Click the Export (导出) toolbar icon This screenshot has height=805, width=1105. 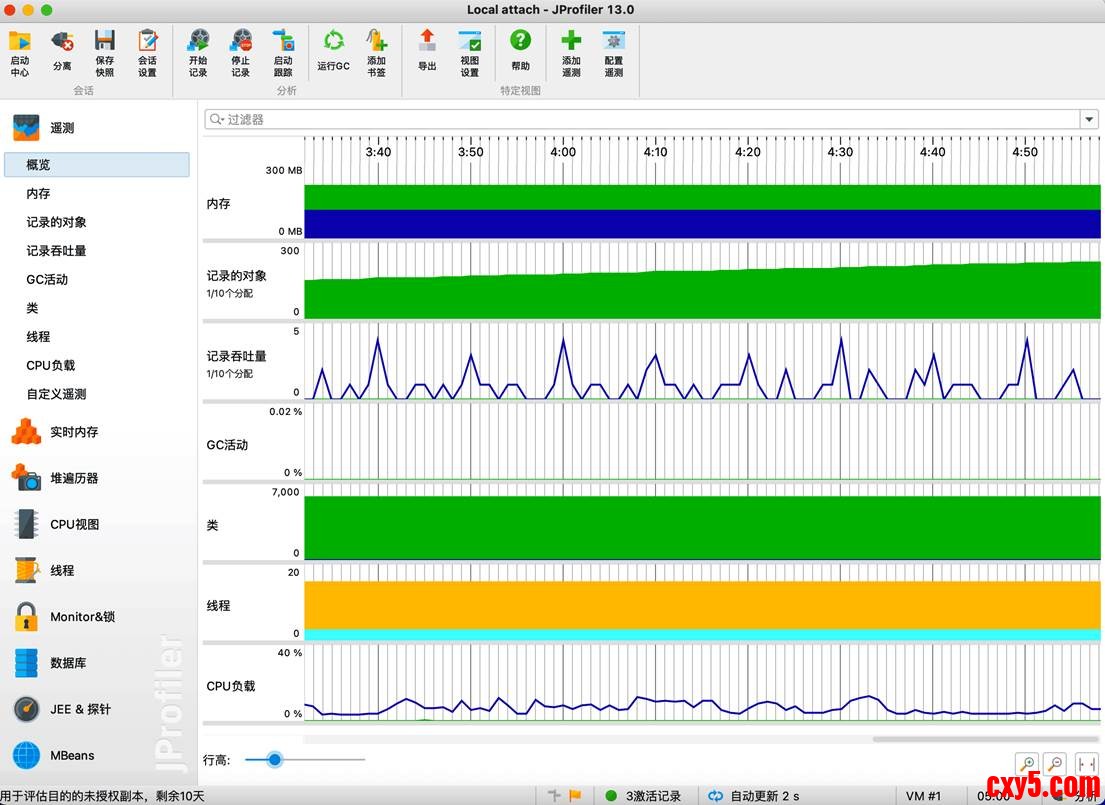tap(427, 42)
